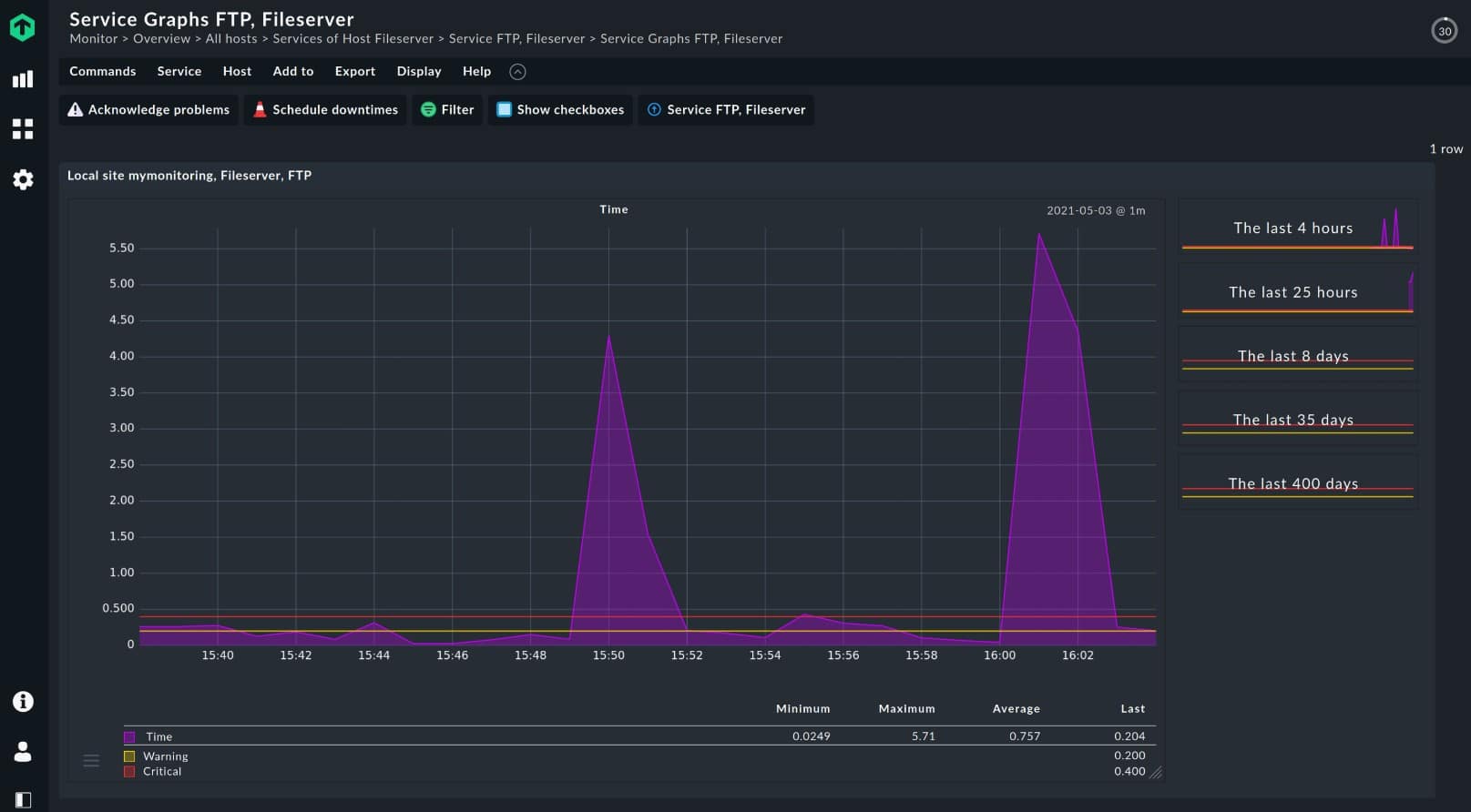Click the yellow Warning legend swatch
Screen dimensions: 1471x812
pos(129,756)
